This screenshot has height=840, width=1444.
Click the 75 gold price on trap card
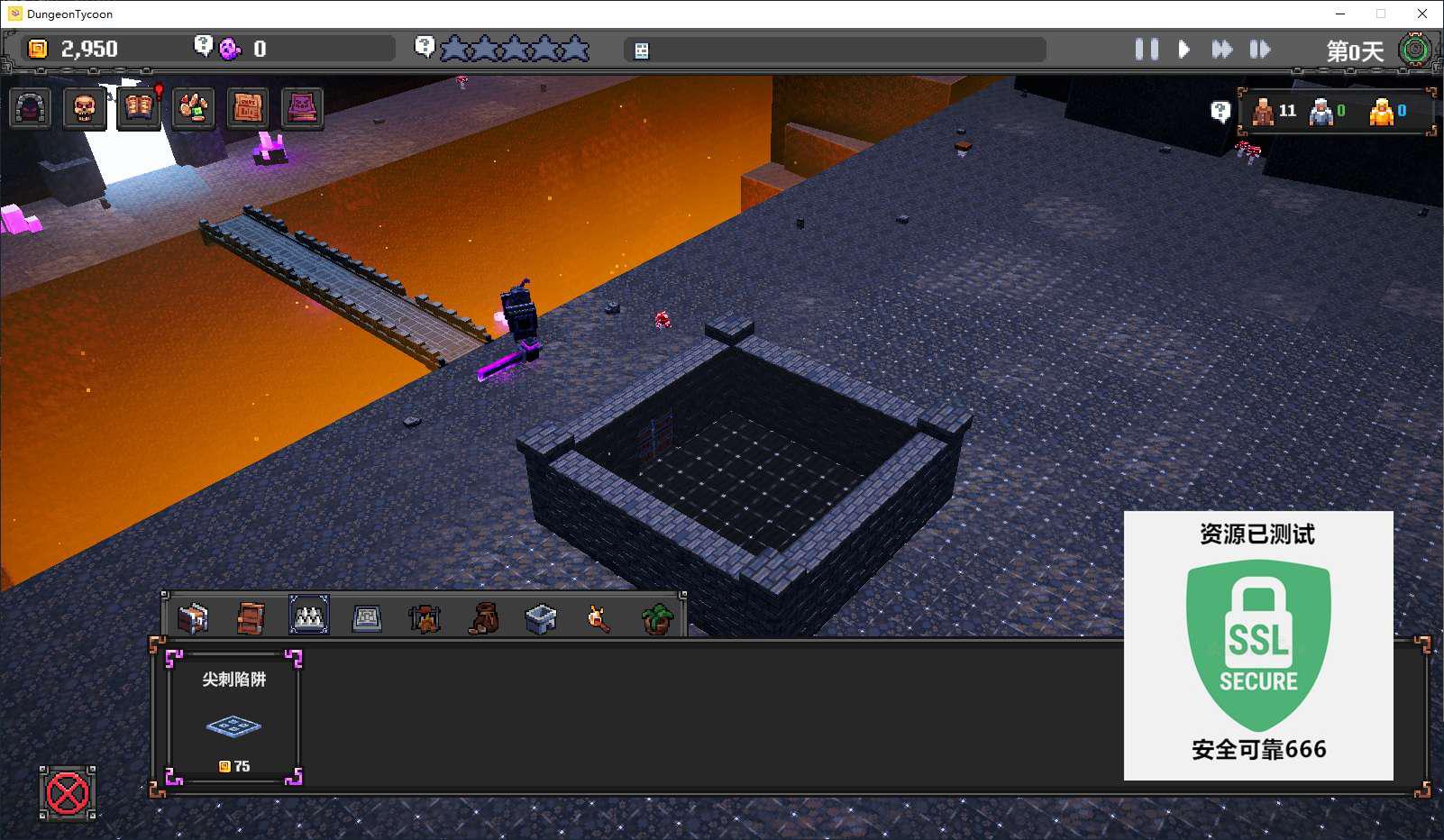point(234,766)
